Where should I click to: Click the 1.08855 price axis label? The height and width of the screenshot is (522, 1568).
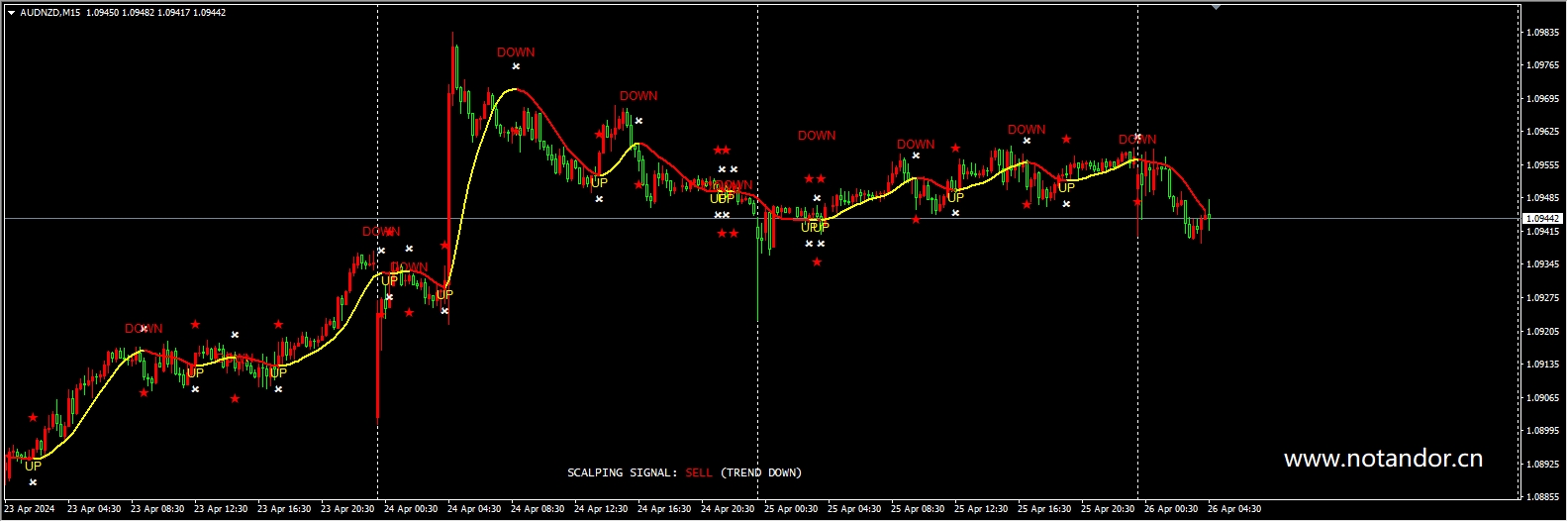(x=1542, y=496)
